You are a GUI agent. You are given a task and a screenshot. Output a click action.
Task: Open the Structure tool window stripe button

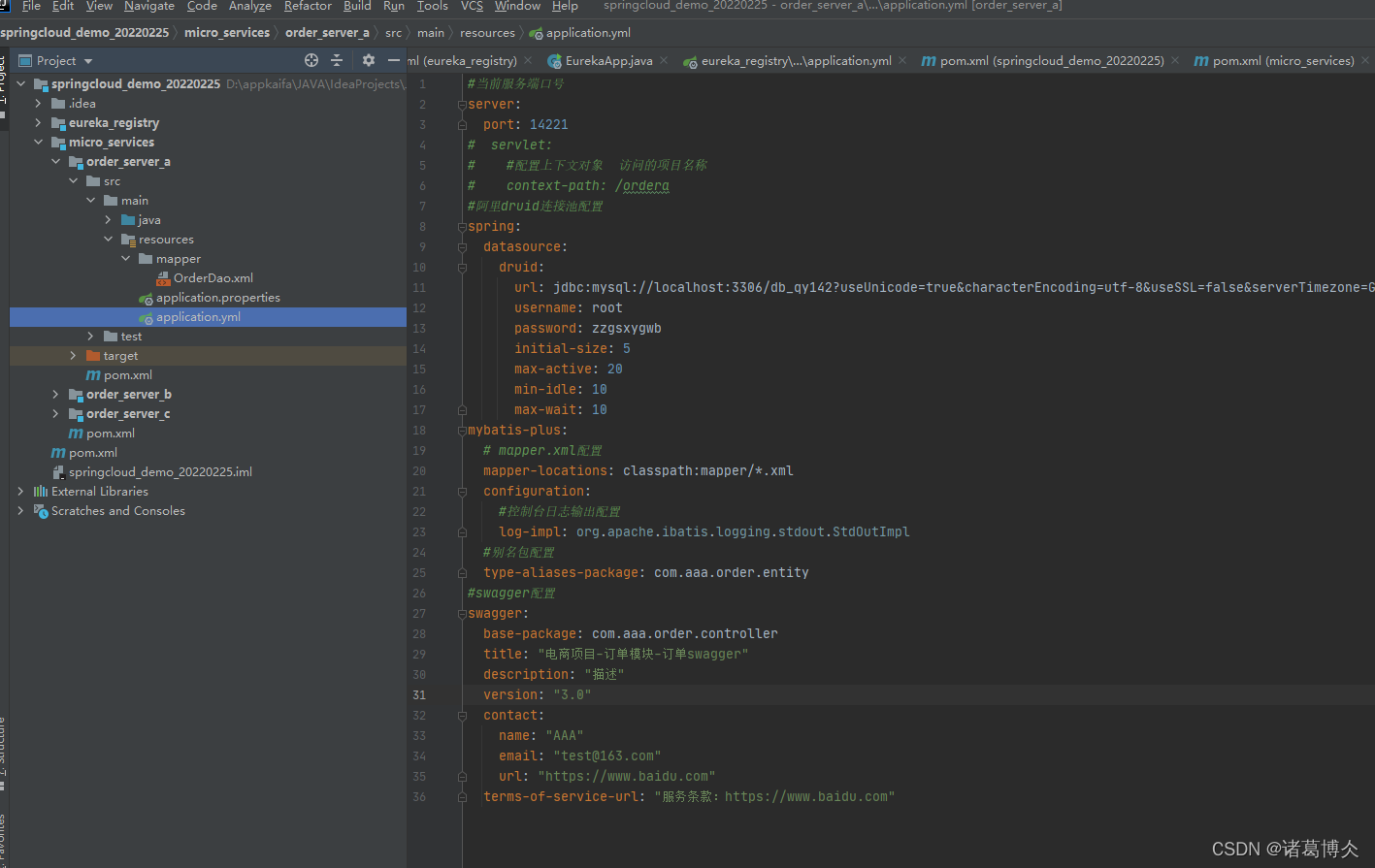(3, 754)
